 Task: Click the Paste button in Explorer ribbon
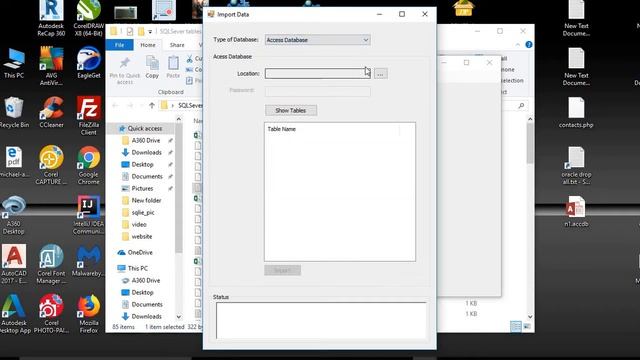[x=173, y=67]
